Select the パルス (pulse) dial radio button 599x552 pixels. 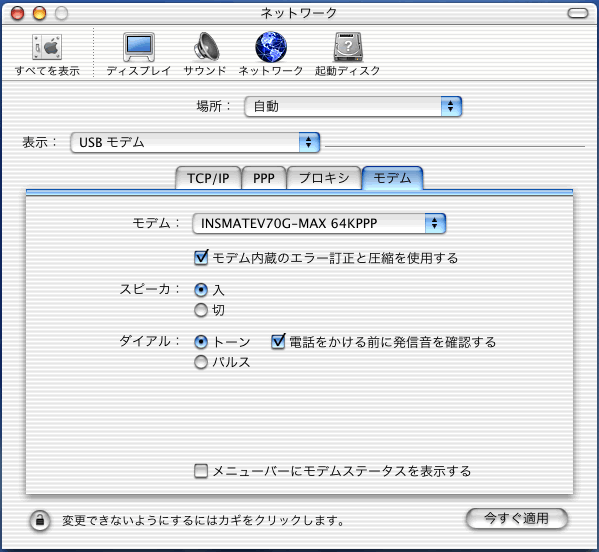(201, 362)
